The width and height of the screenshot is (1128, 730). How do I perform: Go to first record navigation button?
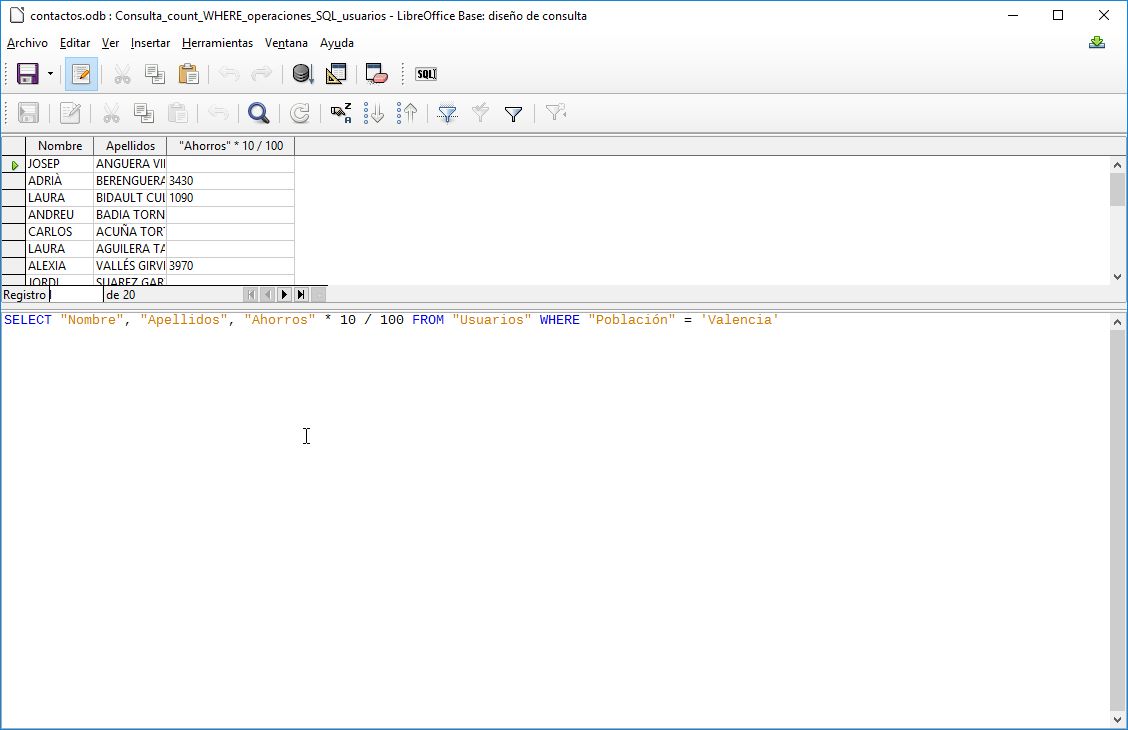point(250,294)
